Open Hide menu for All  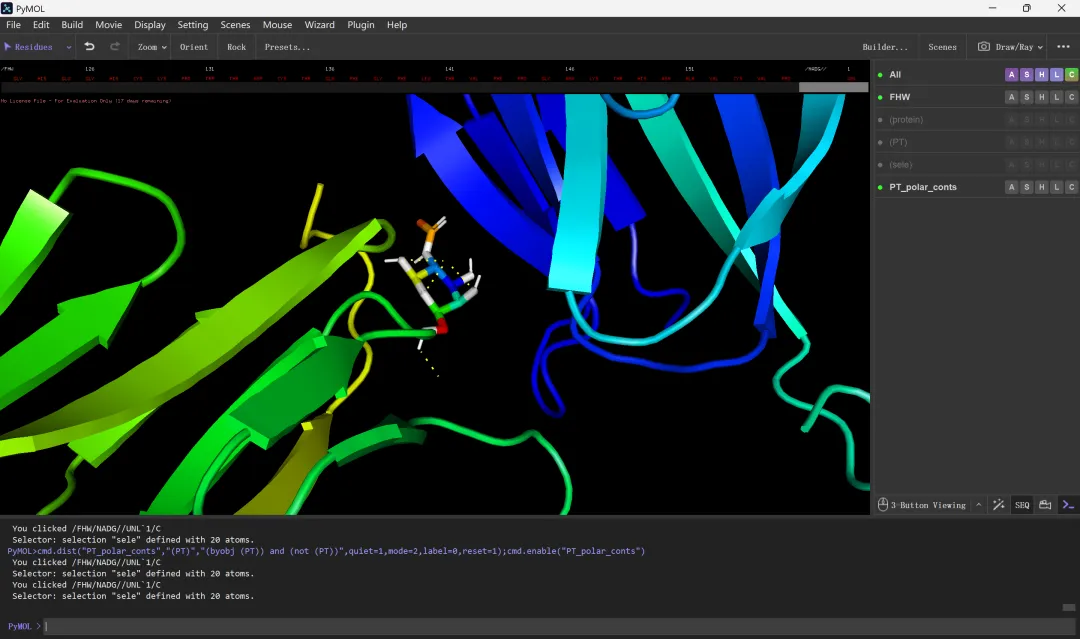pyautogui.click(x=1041, y=74)
